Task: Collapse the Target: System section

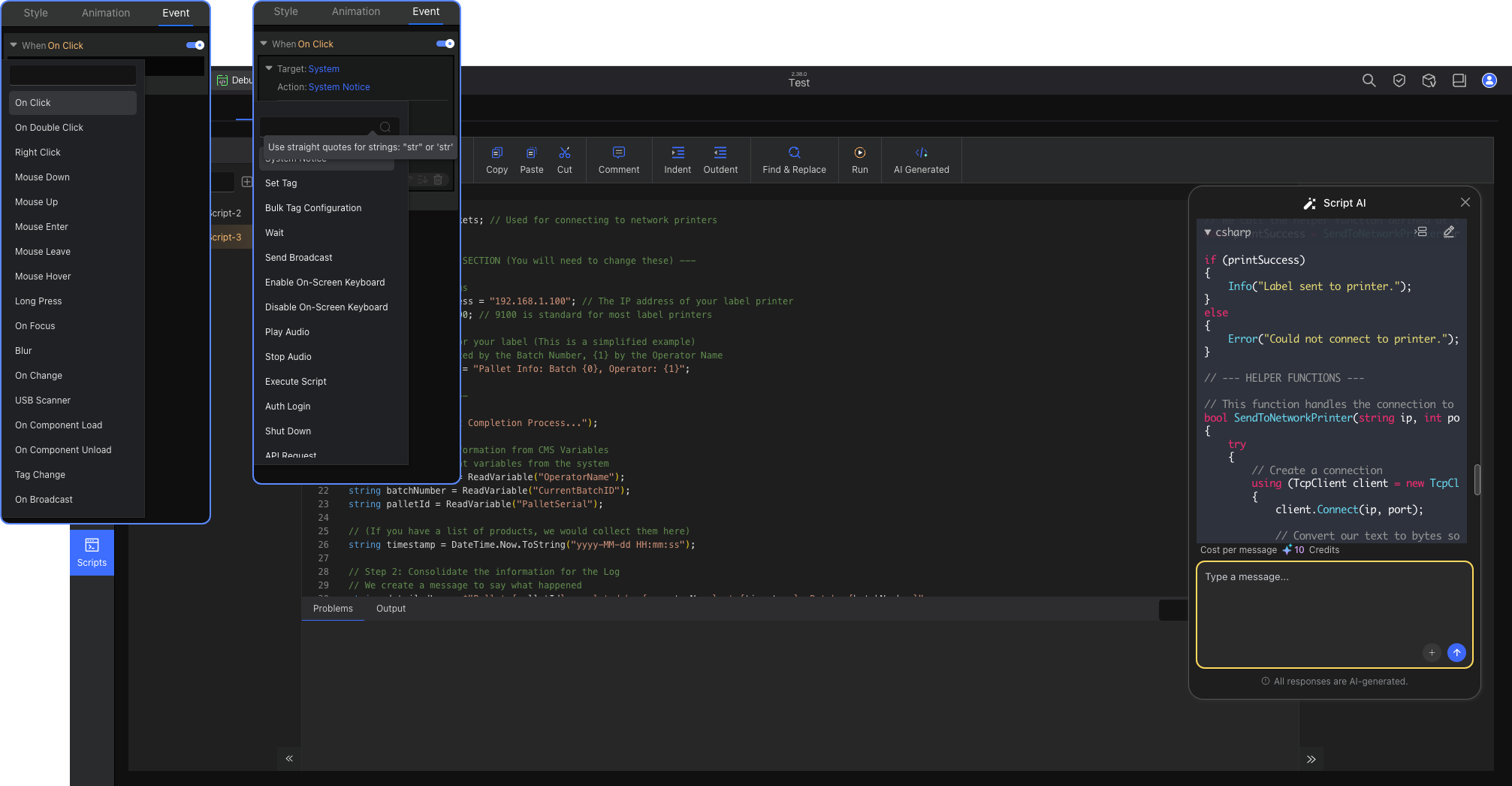Action: tap(269, 68)
